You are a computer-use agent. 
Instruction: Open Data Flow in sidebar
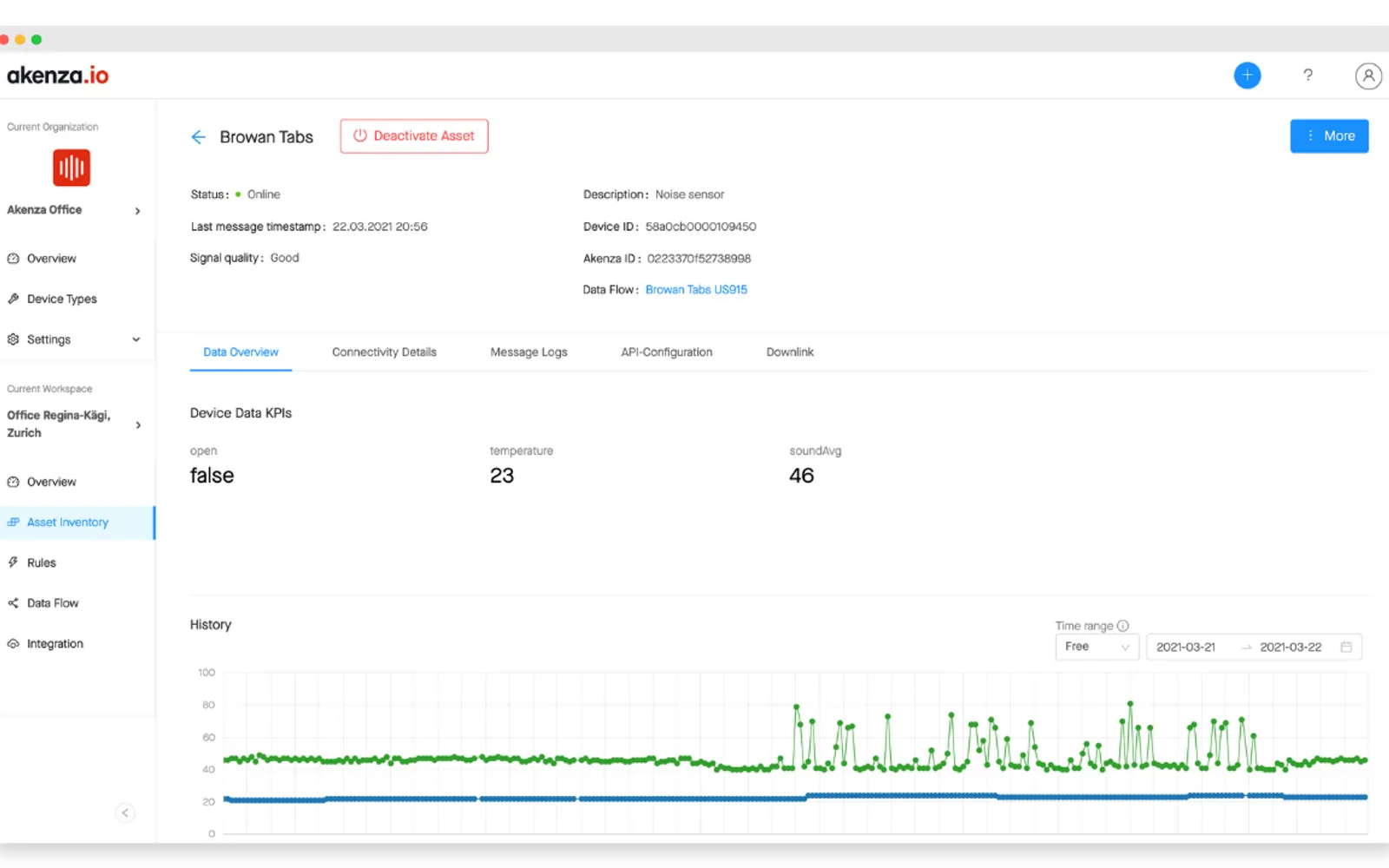tap(52, 603)
